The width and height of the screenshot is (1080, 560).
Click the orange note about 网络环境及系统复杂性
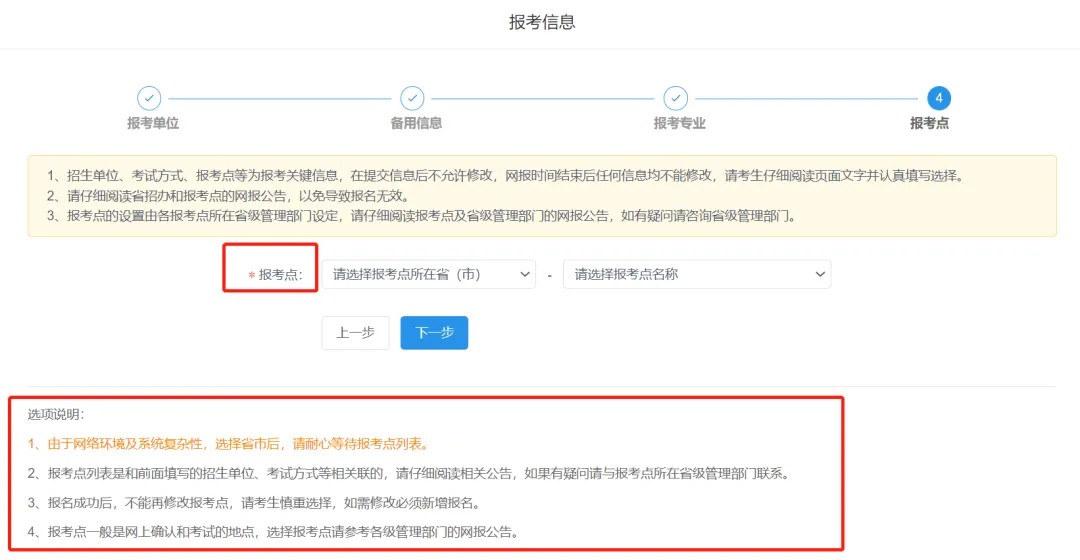[x=230, y=444]
